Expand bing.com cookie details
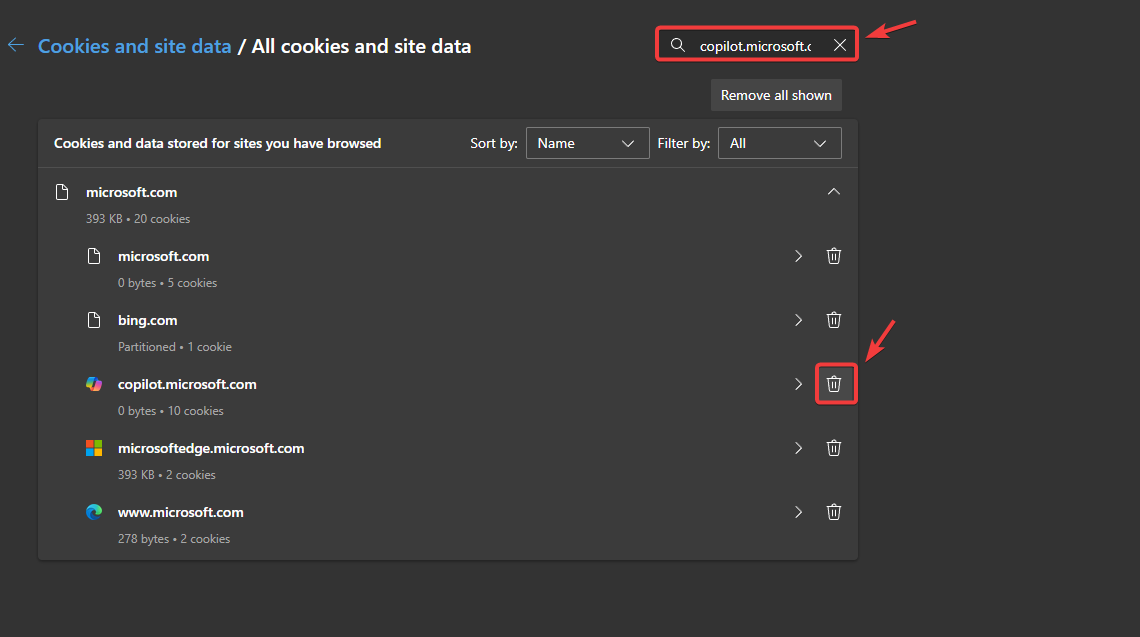 [x=798, y=320]
